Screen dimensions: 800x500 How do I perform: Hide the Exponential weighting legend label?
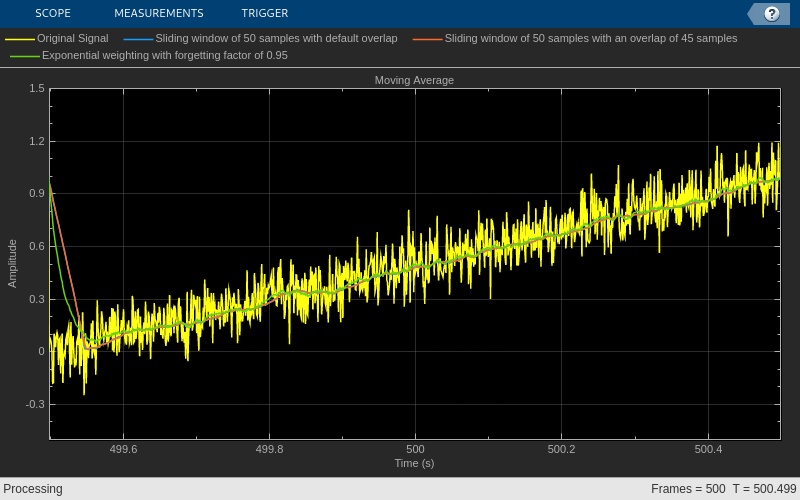[164, 55]
